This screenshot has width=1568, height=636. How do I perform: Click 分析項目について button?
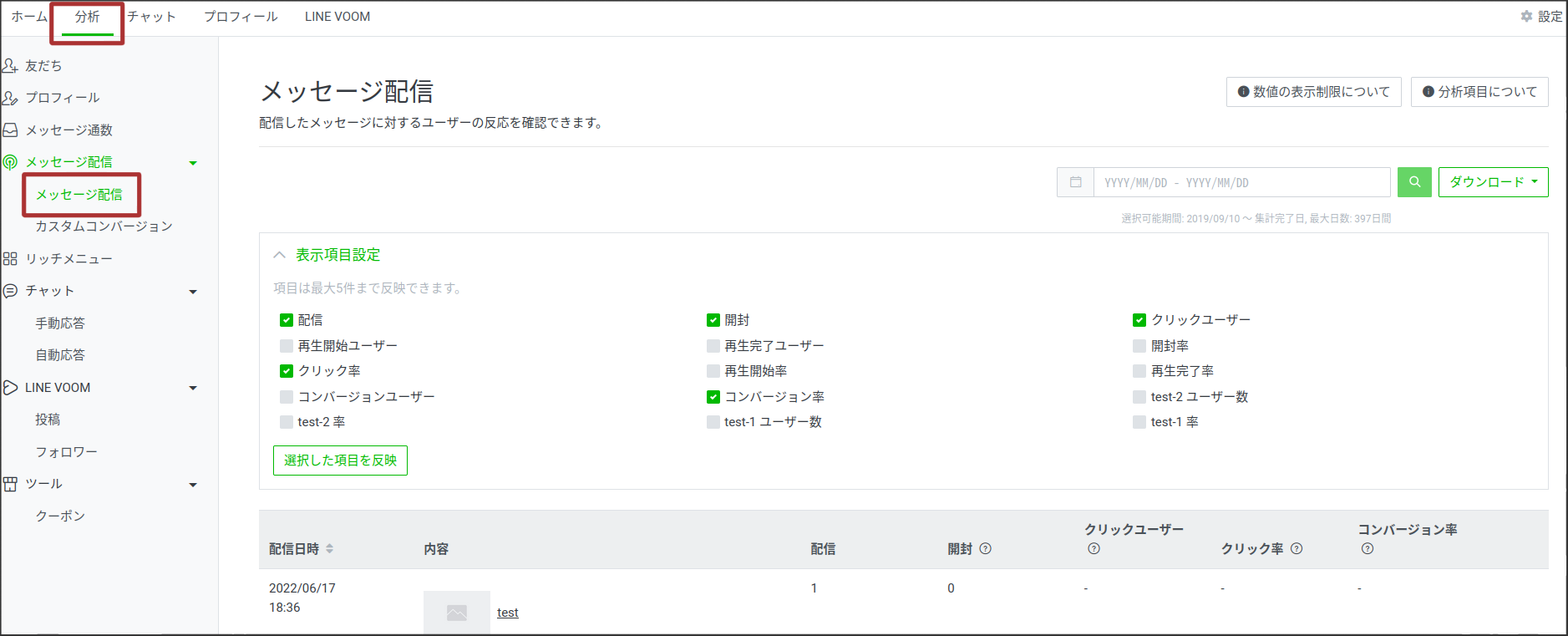click(1479, 92)
